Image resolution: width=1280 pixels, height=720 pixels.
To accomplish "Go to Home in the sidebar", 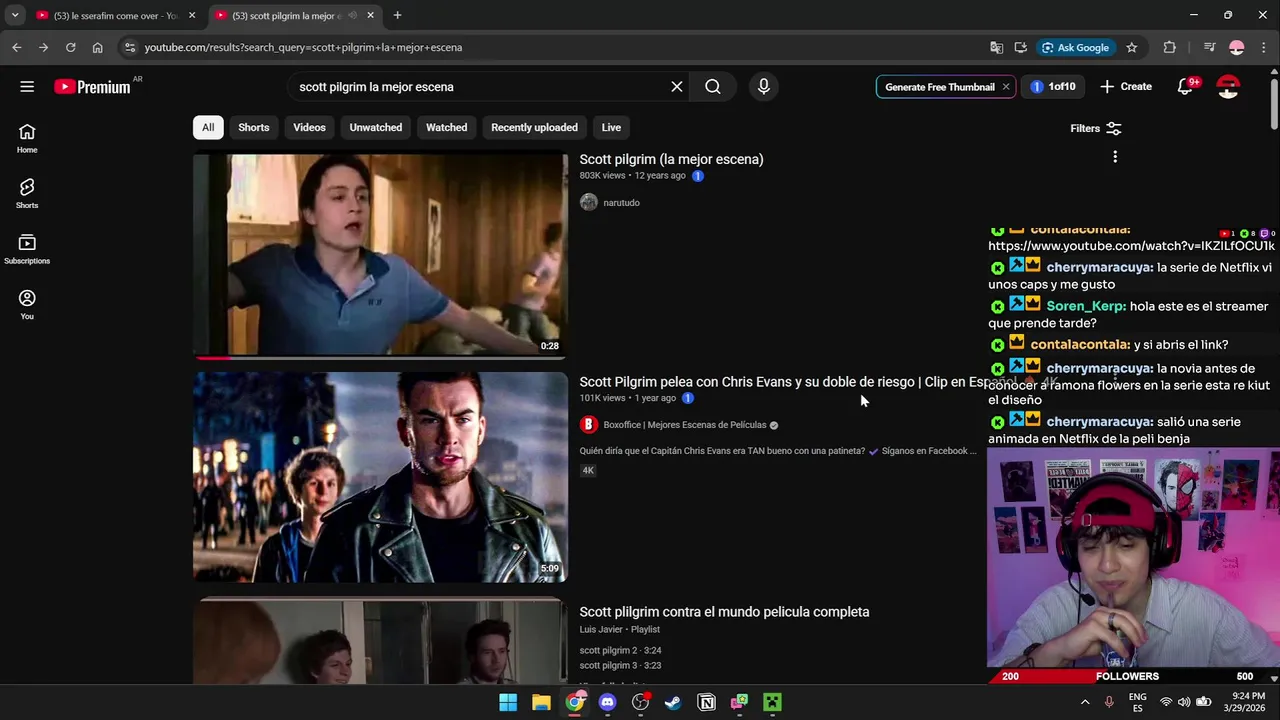I will (x=27, y=139).
